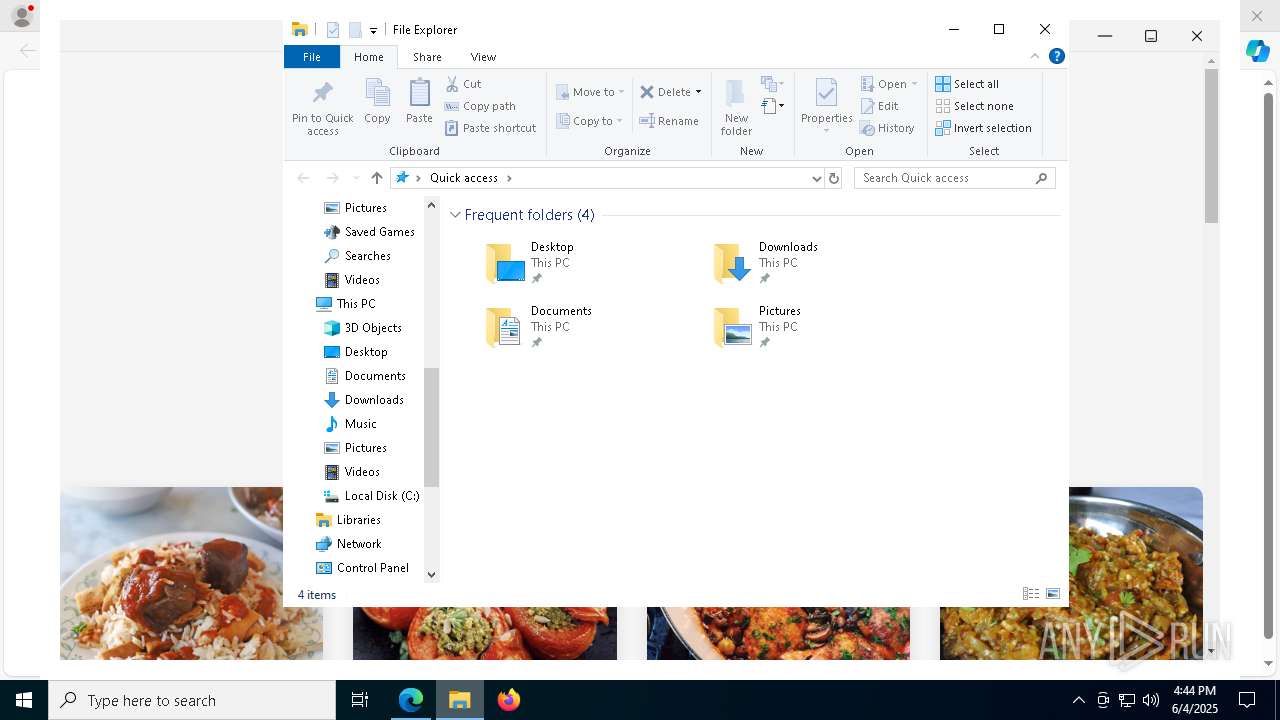Image resolution: width=1280 pixels, height=720 pixels.
Task: Expand the Copy to dropdown
Action: click(x=619, y=121)
